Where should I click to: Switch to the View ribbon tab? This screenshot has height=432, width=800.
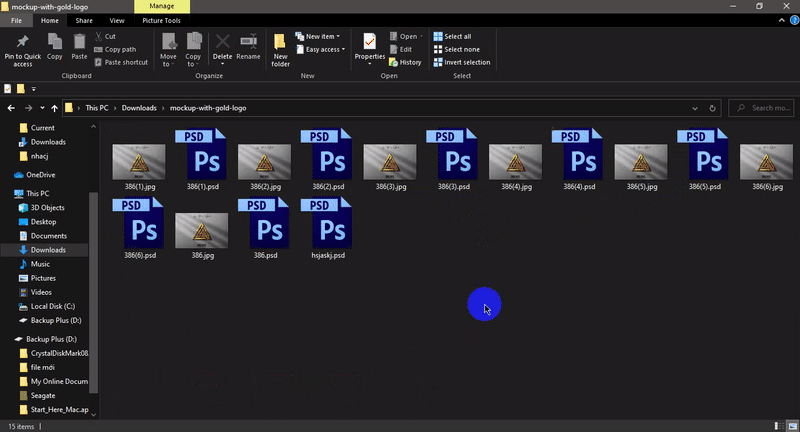pos(117,20)
